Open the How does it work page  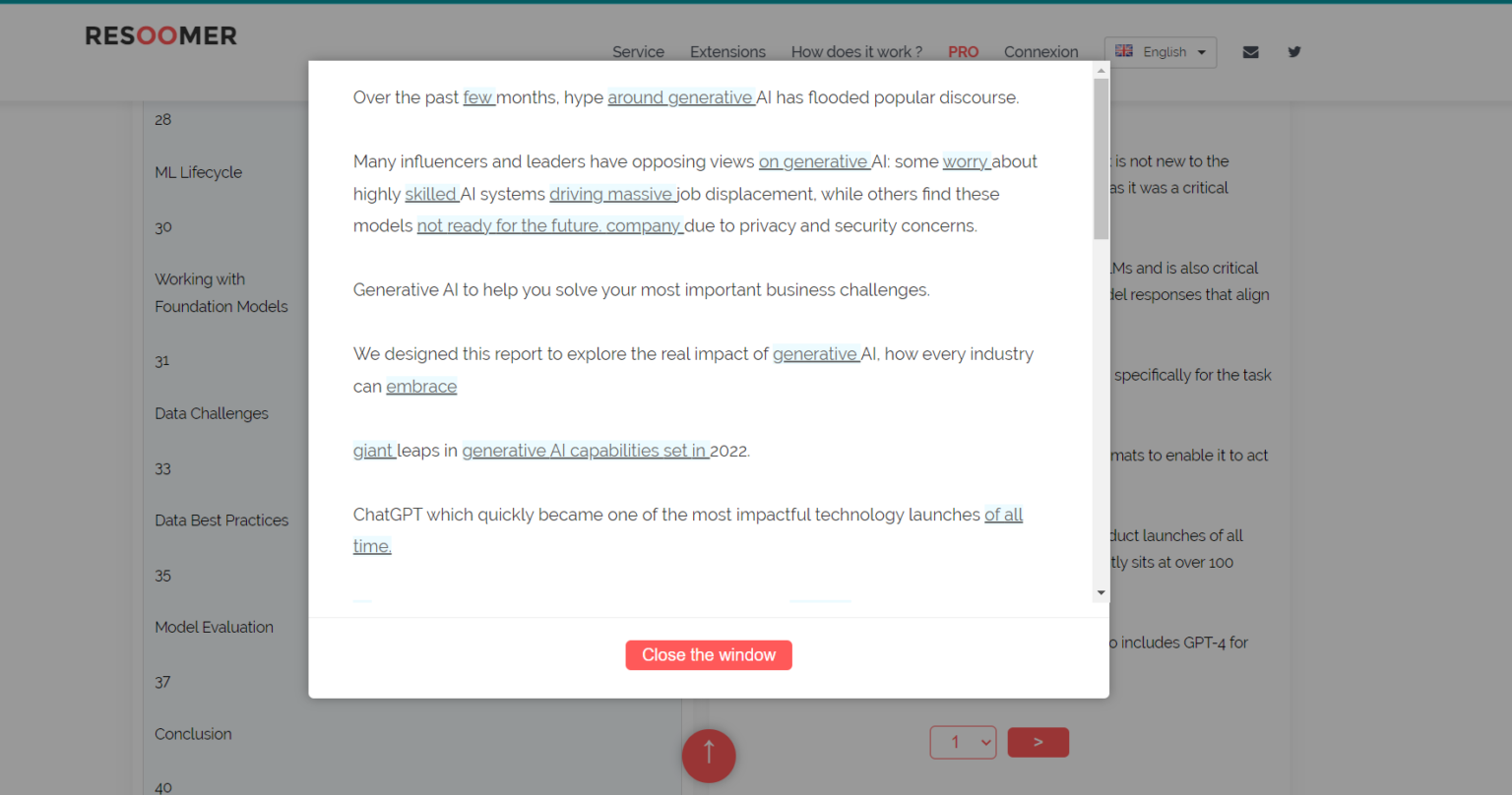(856, 52)
